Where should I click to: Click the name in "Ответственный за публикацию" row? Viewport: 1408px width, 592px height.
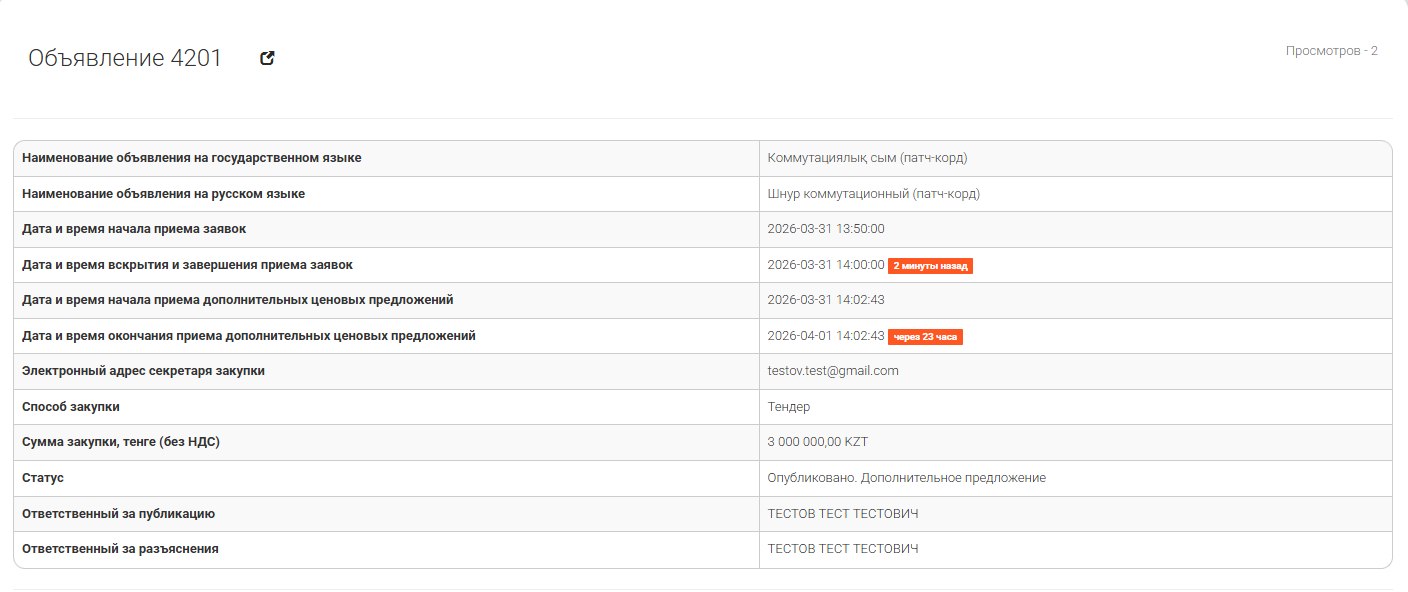842,514
